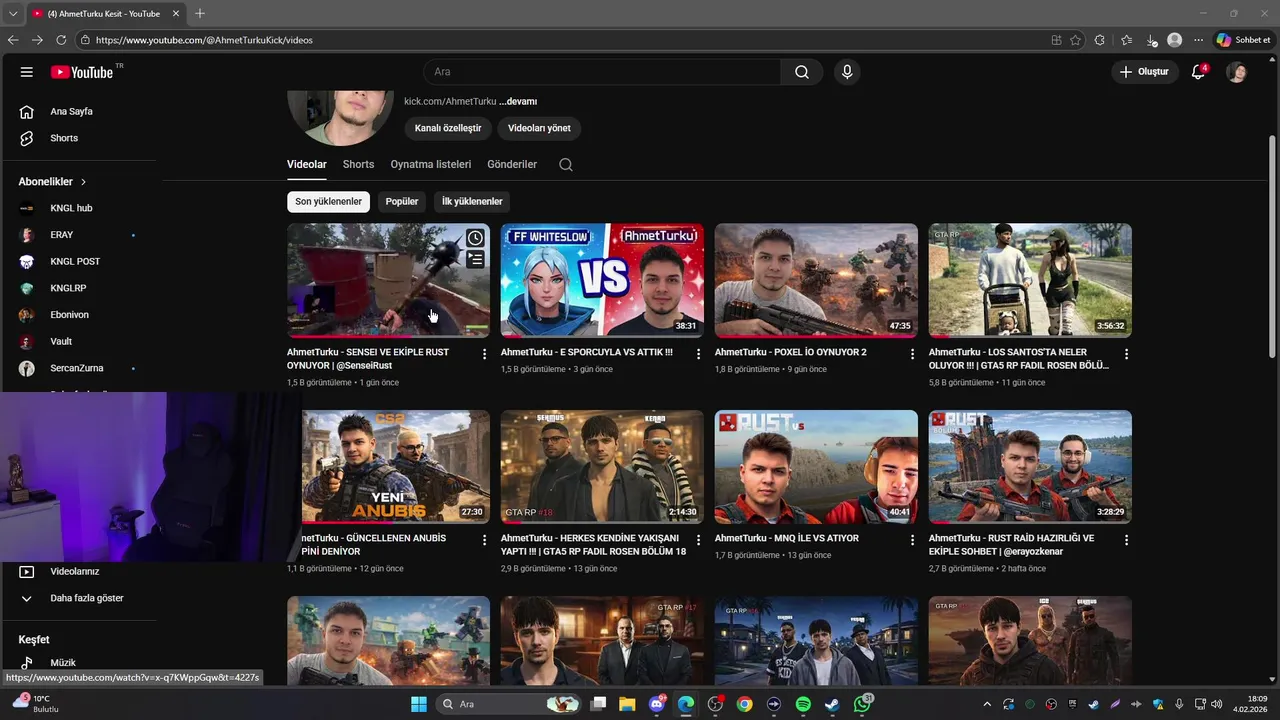Open the FF WHITESLOW VS thumbnail video
The height and width of the screenshot is (720, 1280).
(602, 280)
